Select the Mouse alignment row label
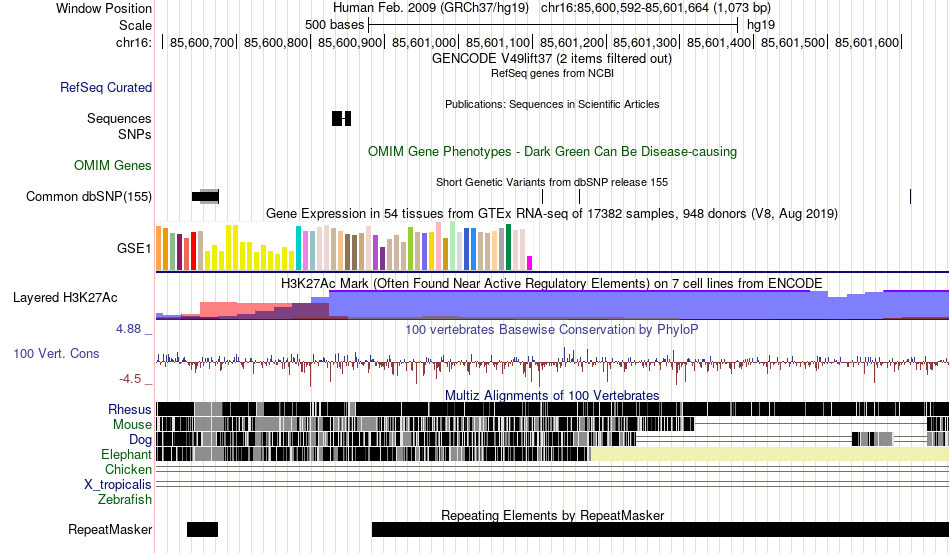Screen dimensions: 950x553 132,425
